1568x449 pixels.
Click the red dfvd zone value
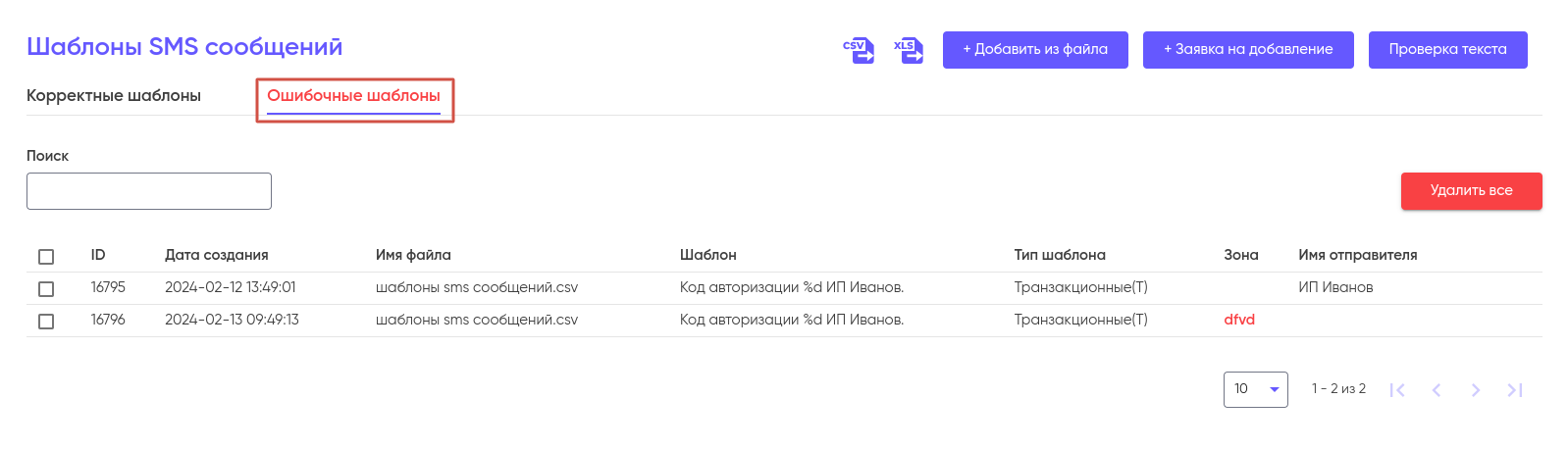click(x=1239, y=320)
